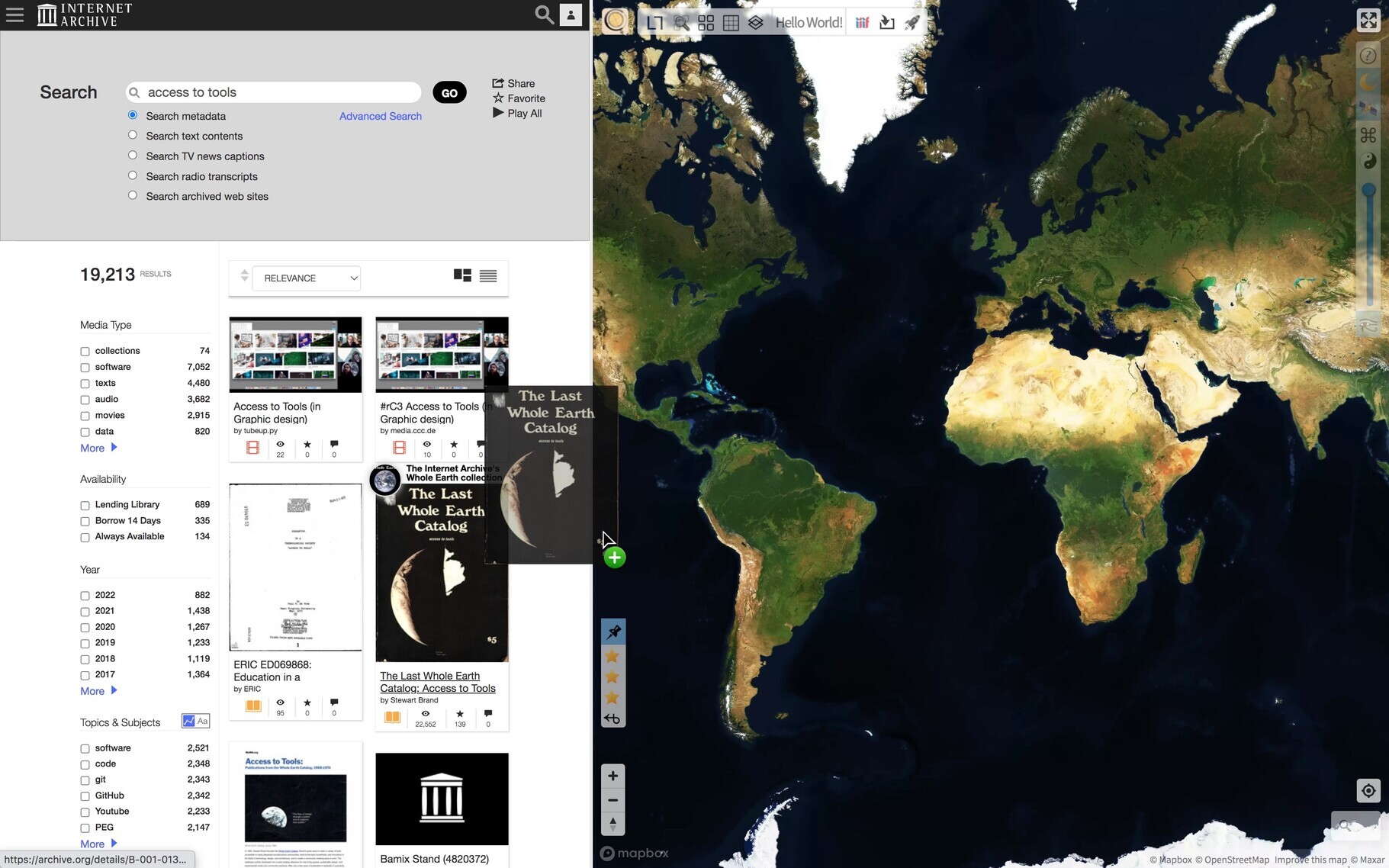Select the Search metadata radio button
The image size is (1389, 868).
[x=133, y=115]
